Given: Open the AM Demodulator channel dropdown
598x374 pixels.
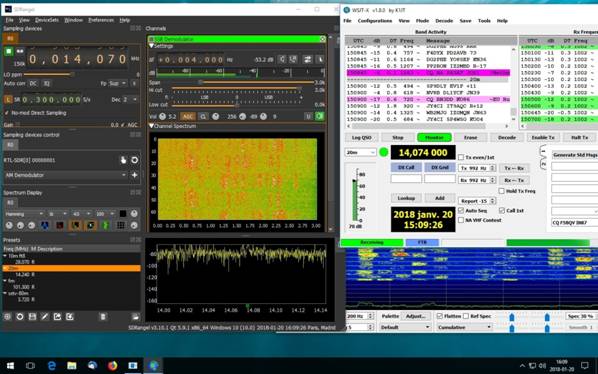Looking at the screenshot, I should [x=65, y=175].
